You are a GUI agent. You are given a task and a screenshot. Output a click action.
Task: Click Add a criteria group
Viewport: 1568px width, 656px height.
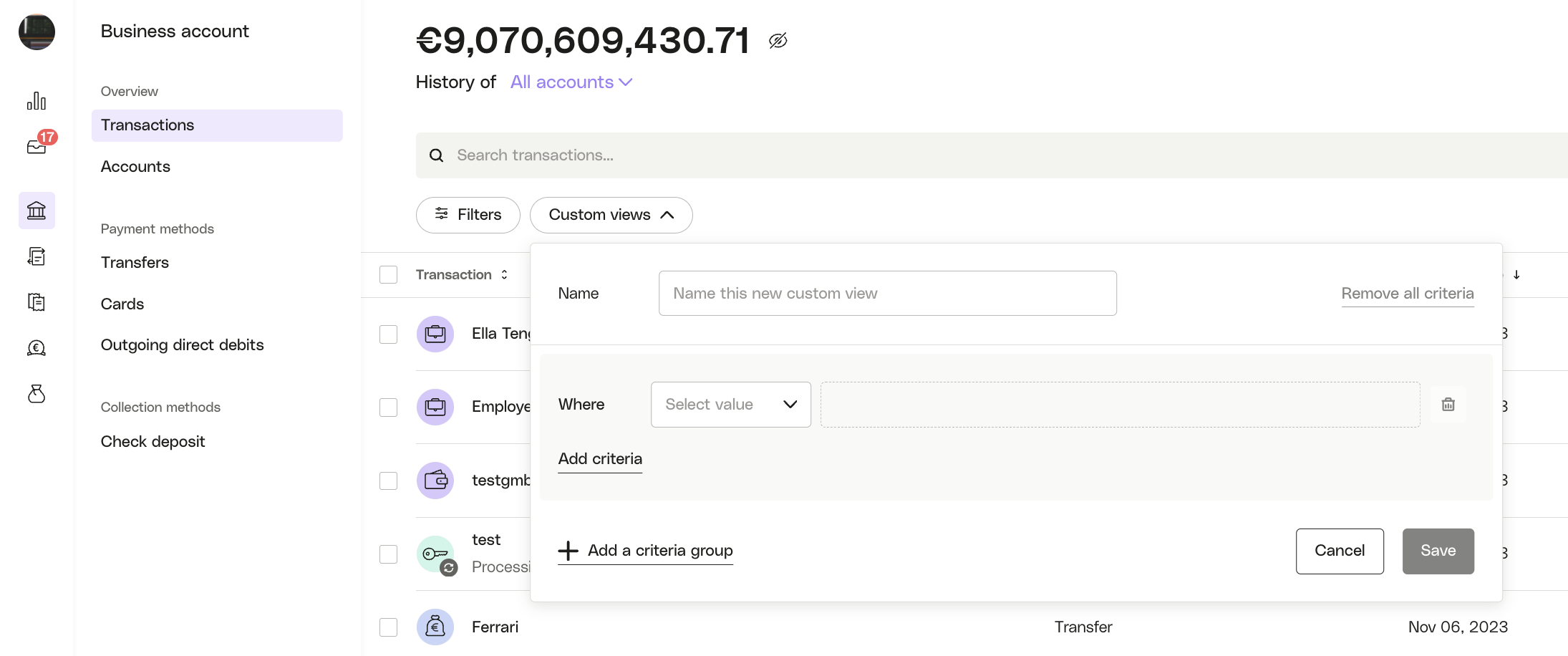pyautogui.click(x=645, y=551)
